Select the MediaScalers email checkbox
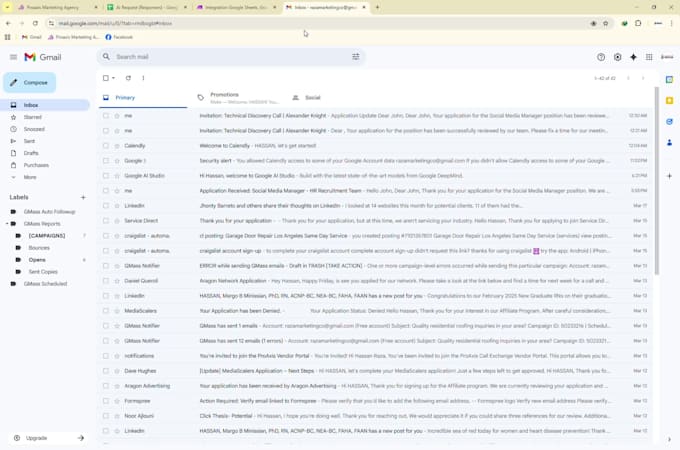 106,311
